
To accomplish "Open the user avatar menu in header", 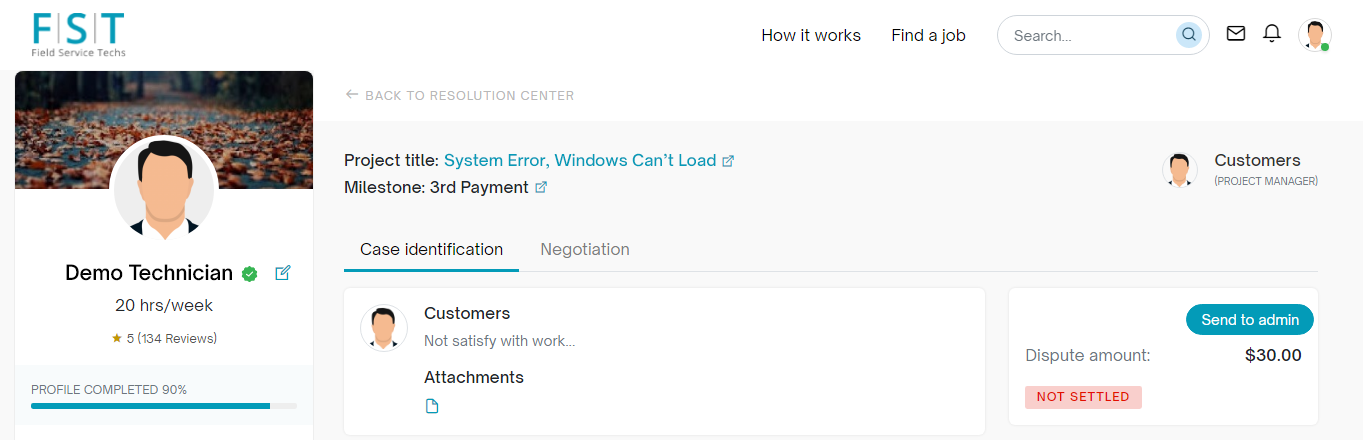I will pyautogui.click(x=1314, y=35).
